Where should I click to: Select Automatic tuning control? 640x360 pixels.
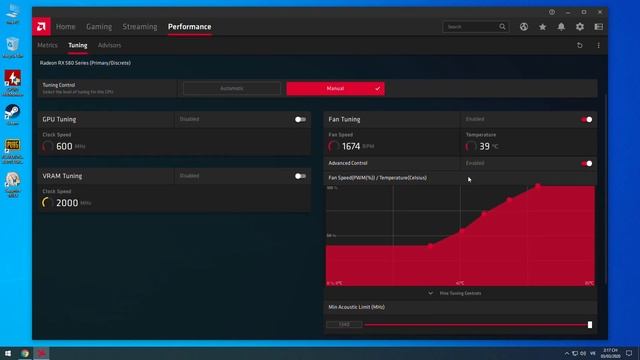coord(232,89)
